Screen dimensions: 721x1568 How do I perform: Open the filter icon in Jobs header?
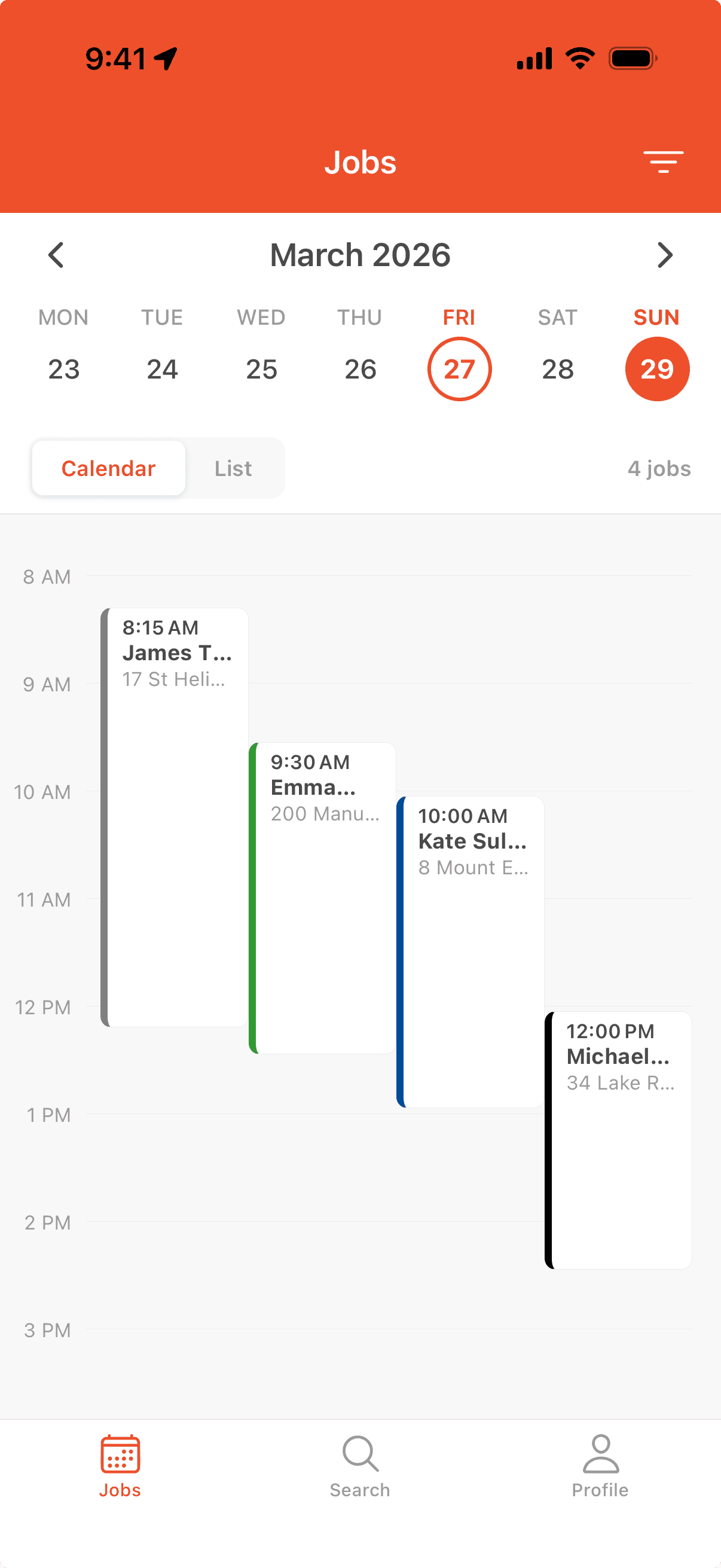pyautogui.click(x=663, y=162)
